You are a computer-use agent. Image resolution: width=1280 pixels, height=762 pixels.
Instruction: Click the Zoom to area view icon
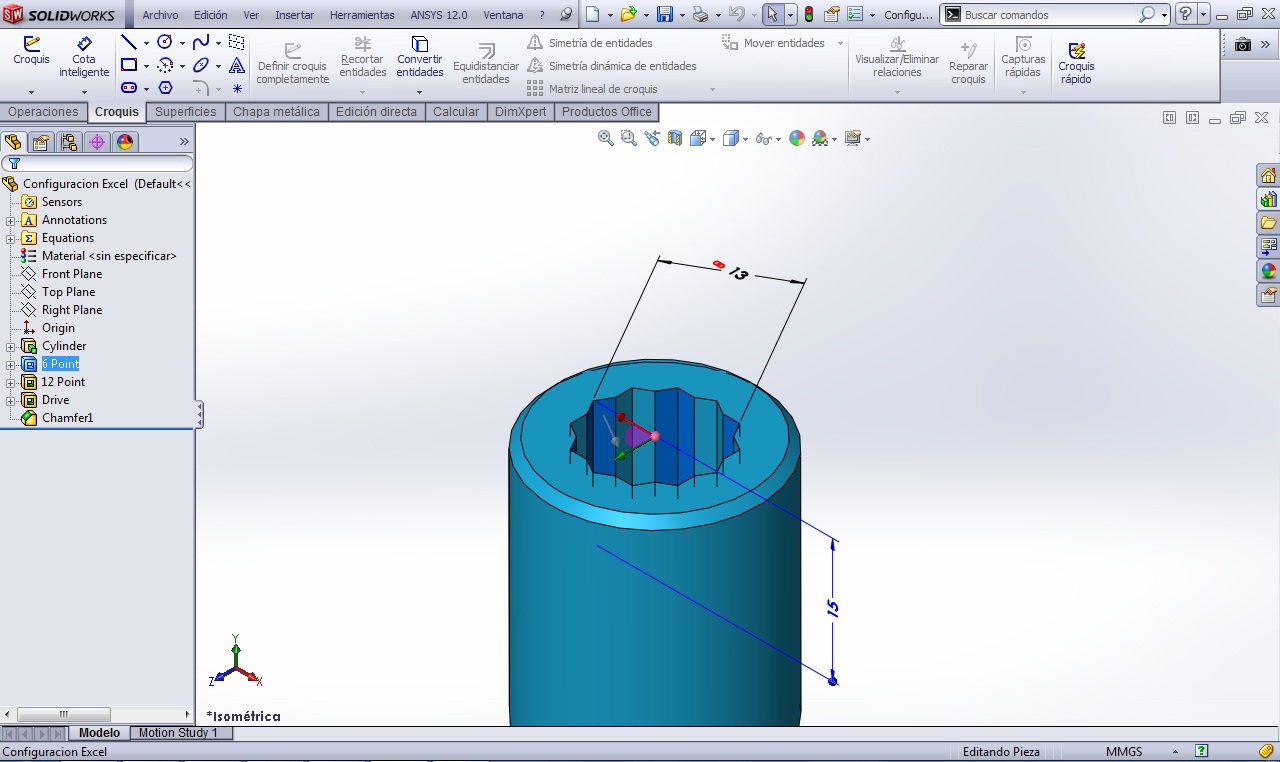(628, 138)
